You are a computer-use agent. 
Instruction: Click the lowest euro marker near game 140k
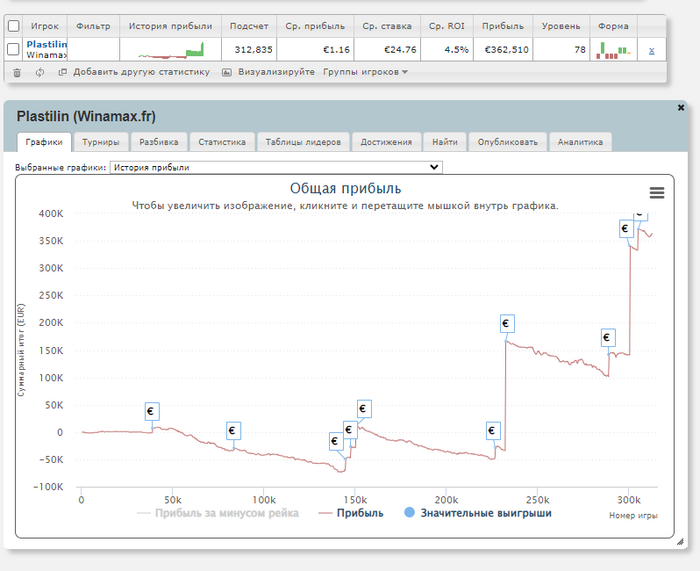click(336, 442)
